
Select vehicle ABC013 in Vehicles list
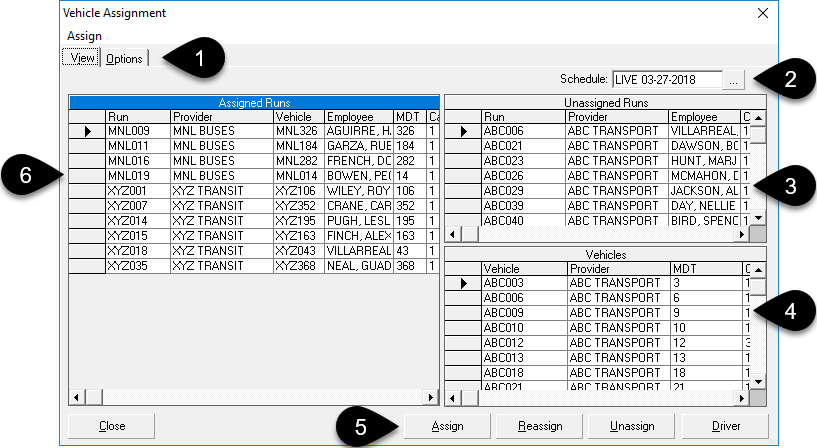524,358
